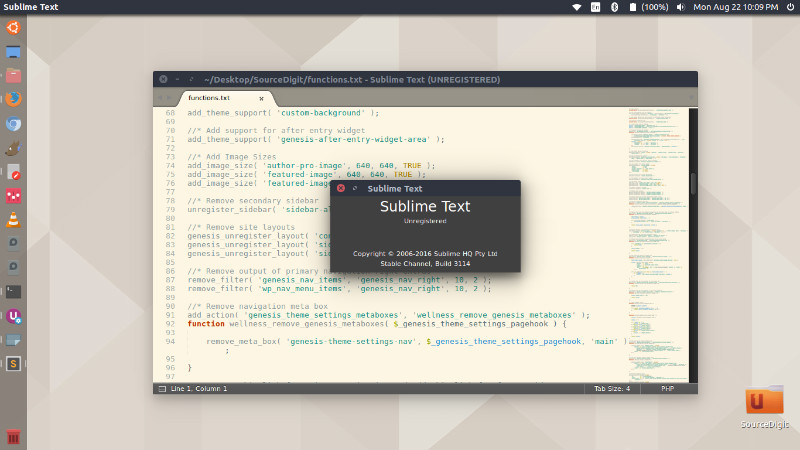Screen dimensions: 800x450
Task: Click the next tab arrow
Action: point(169,97)
